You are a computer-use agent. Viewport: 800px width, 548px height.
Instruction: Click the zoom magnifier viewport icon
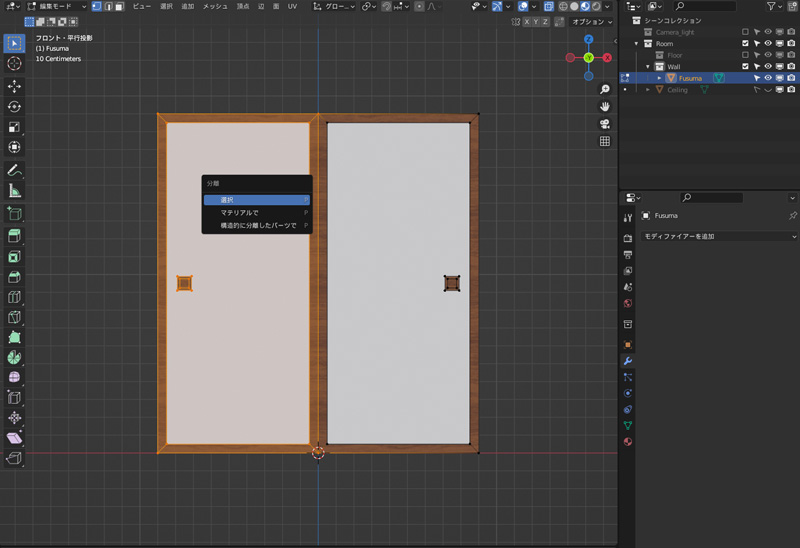point(605,90)
